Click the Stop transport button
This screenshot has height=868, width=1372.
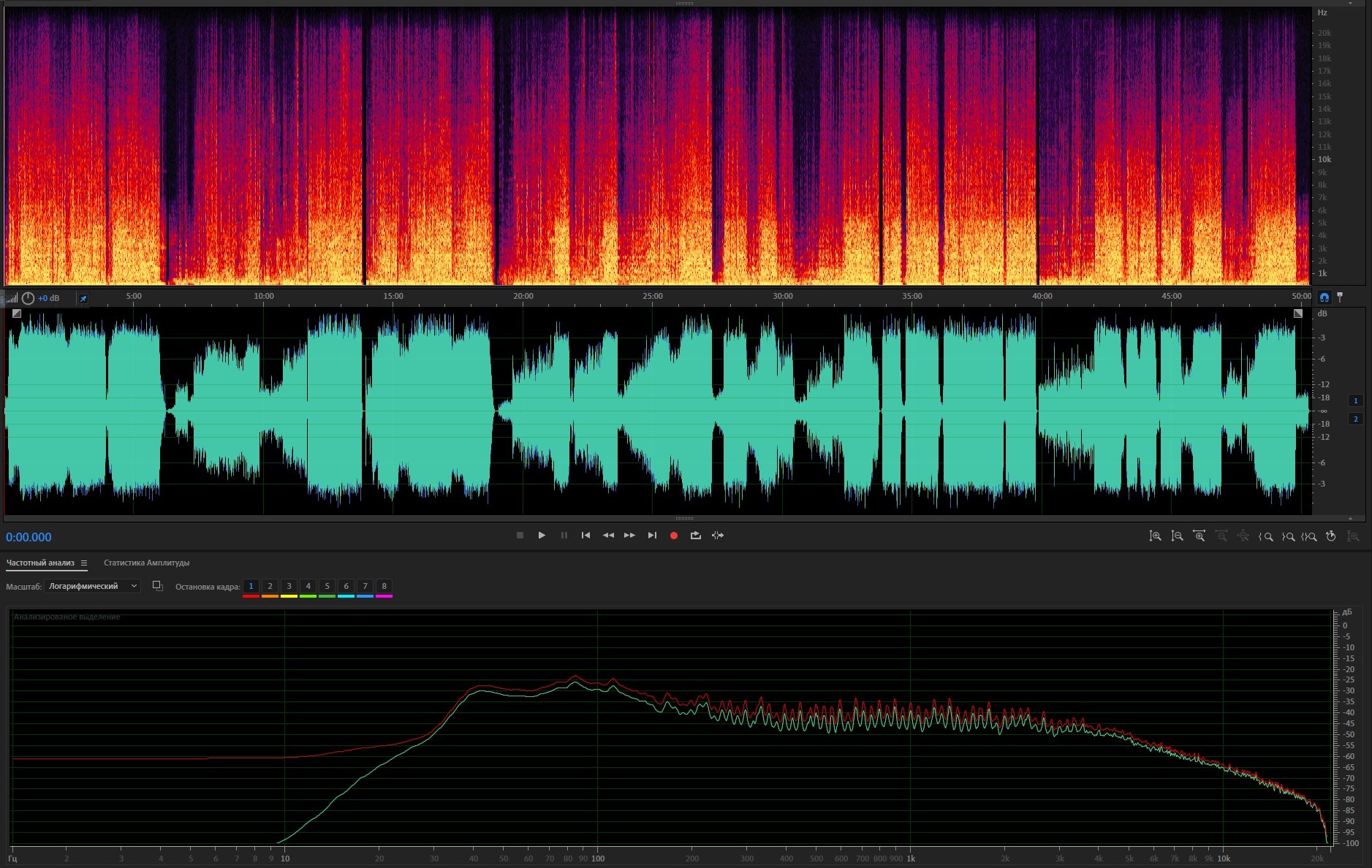pos(520,536)
